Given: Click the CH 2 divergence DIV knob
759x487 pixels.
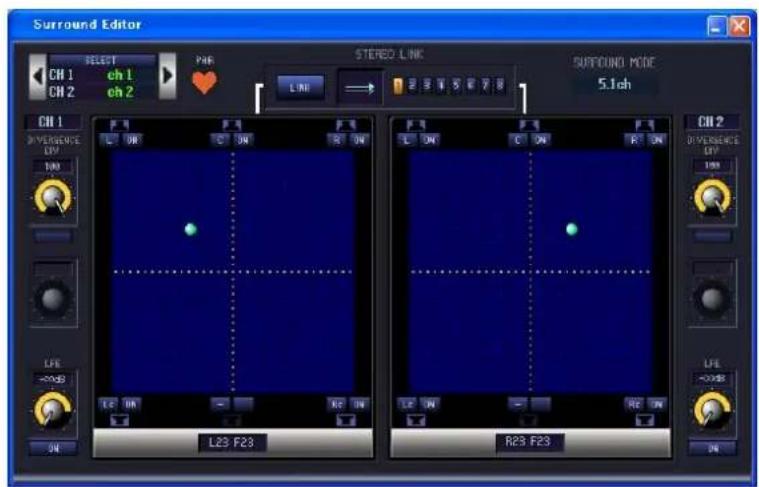Looking at the screenshot, I should (x=713, y=198).
